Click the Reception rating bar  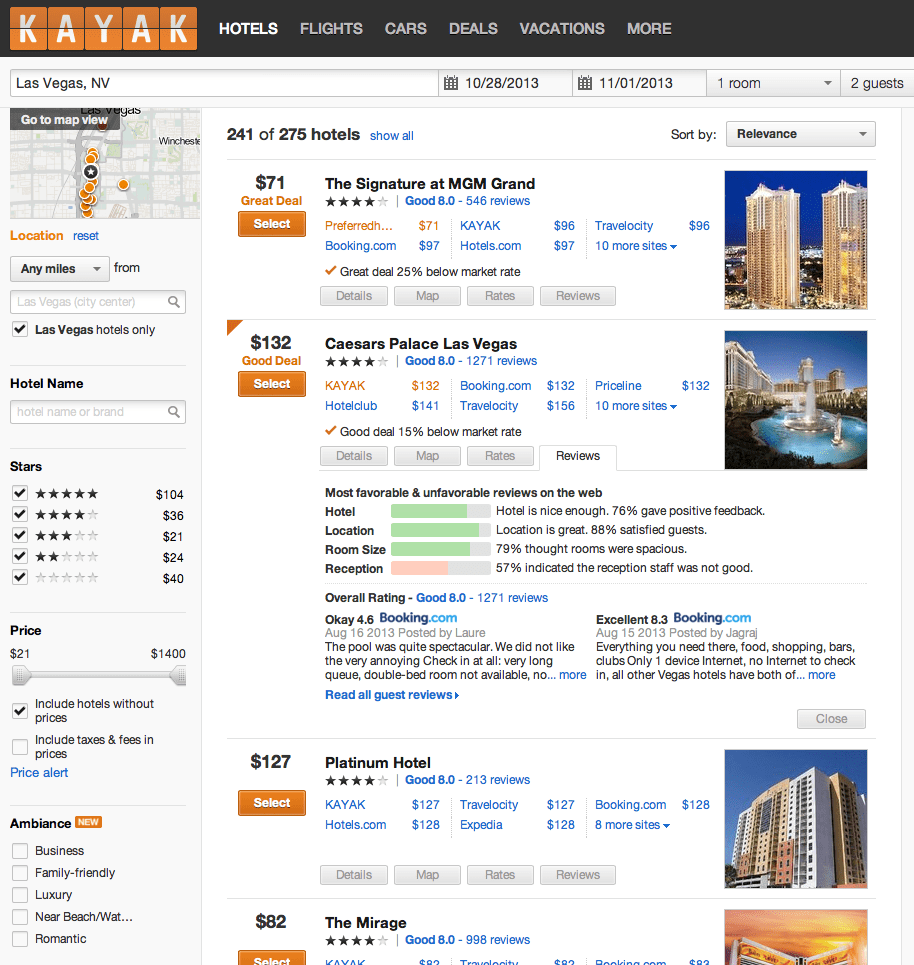(x=441, y=568)
